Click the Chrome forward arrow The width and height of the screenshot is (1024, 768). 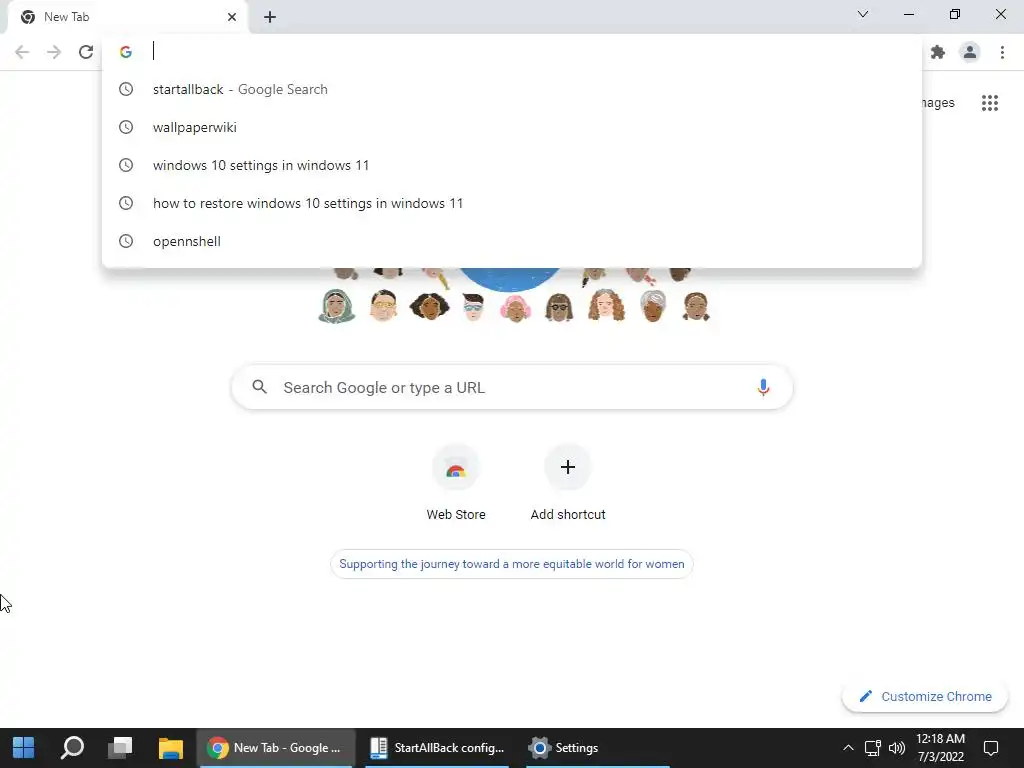coord(54,52)
